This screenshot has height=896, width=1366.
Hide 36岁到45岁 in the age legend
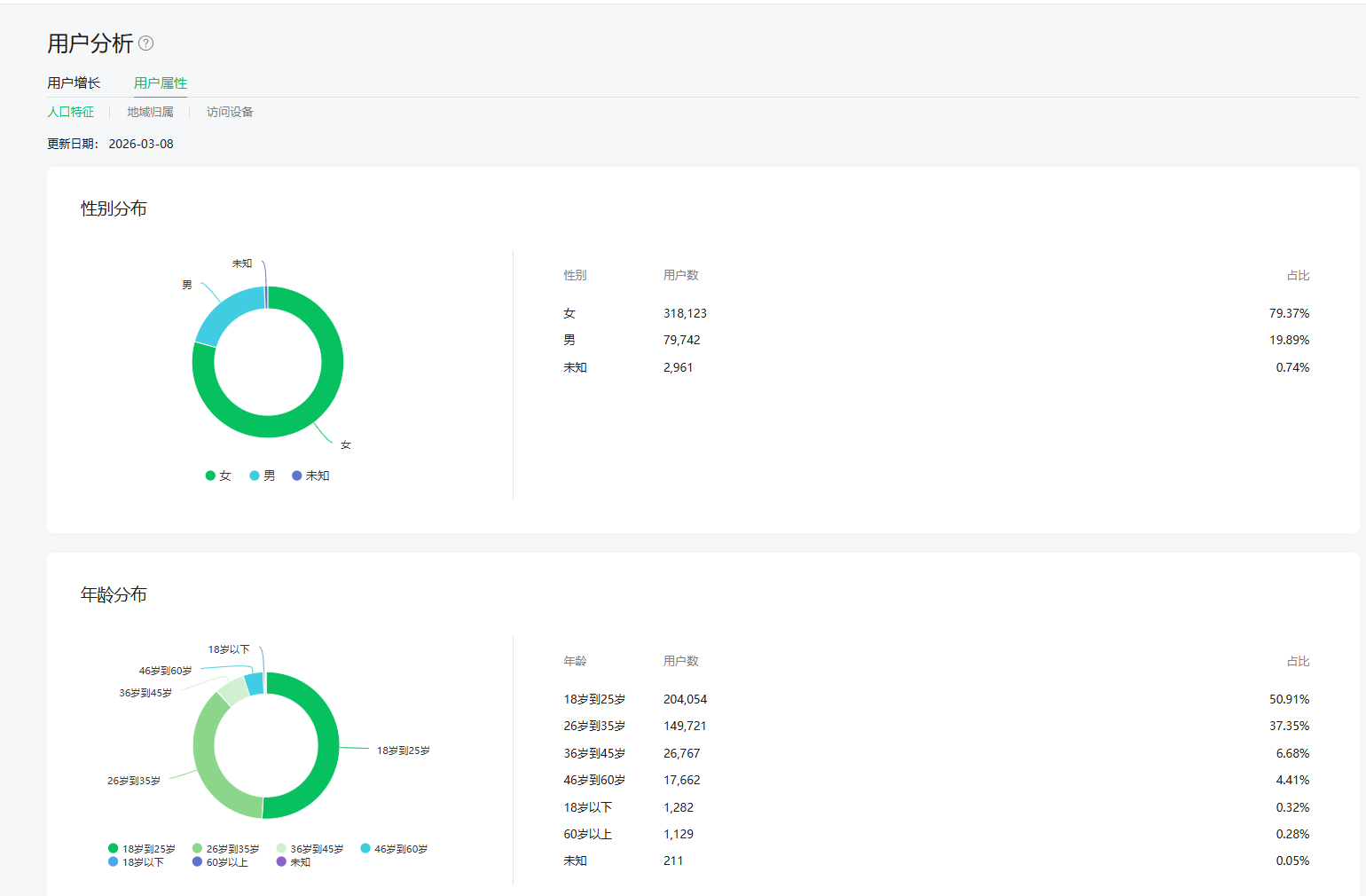pos(310,849)
